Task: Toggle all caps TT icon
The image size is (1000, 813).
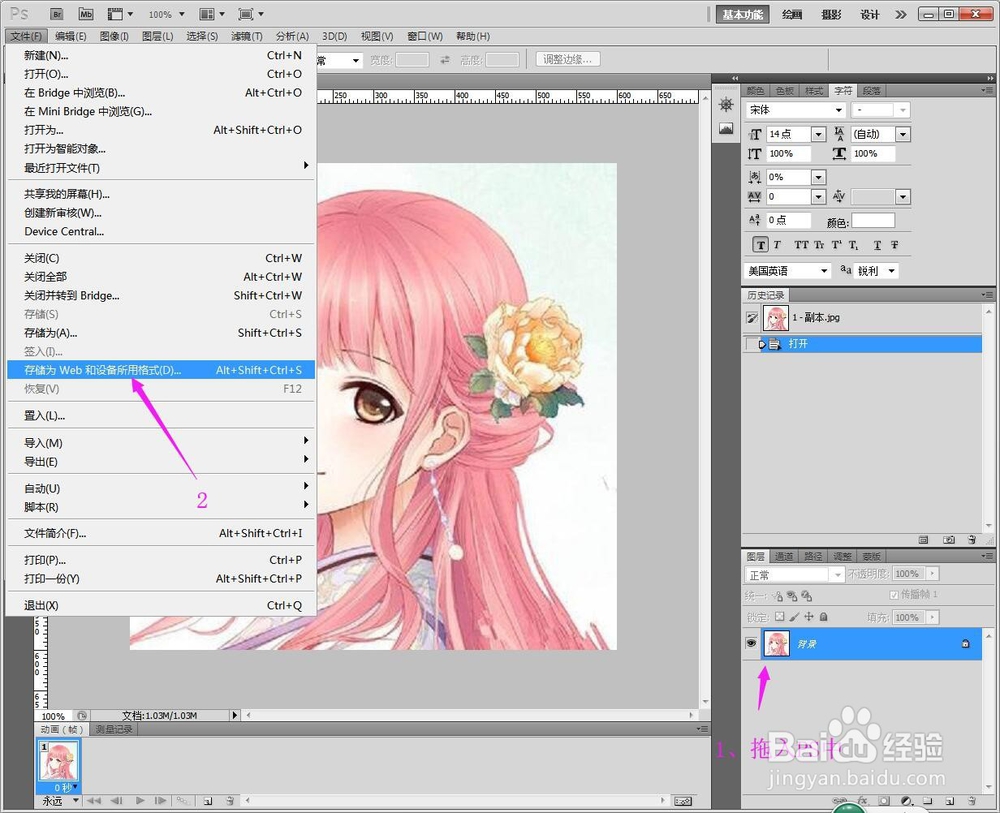Action: (801, 245)
